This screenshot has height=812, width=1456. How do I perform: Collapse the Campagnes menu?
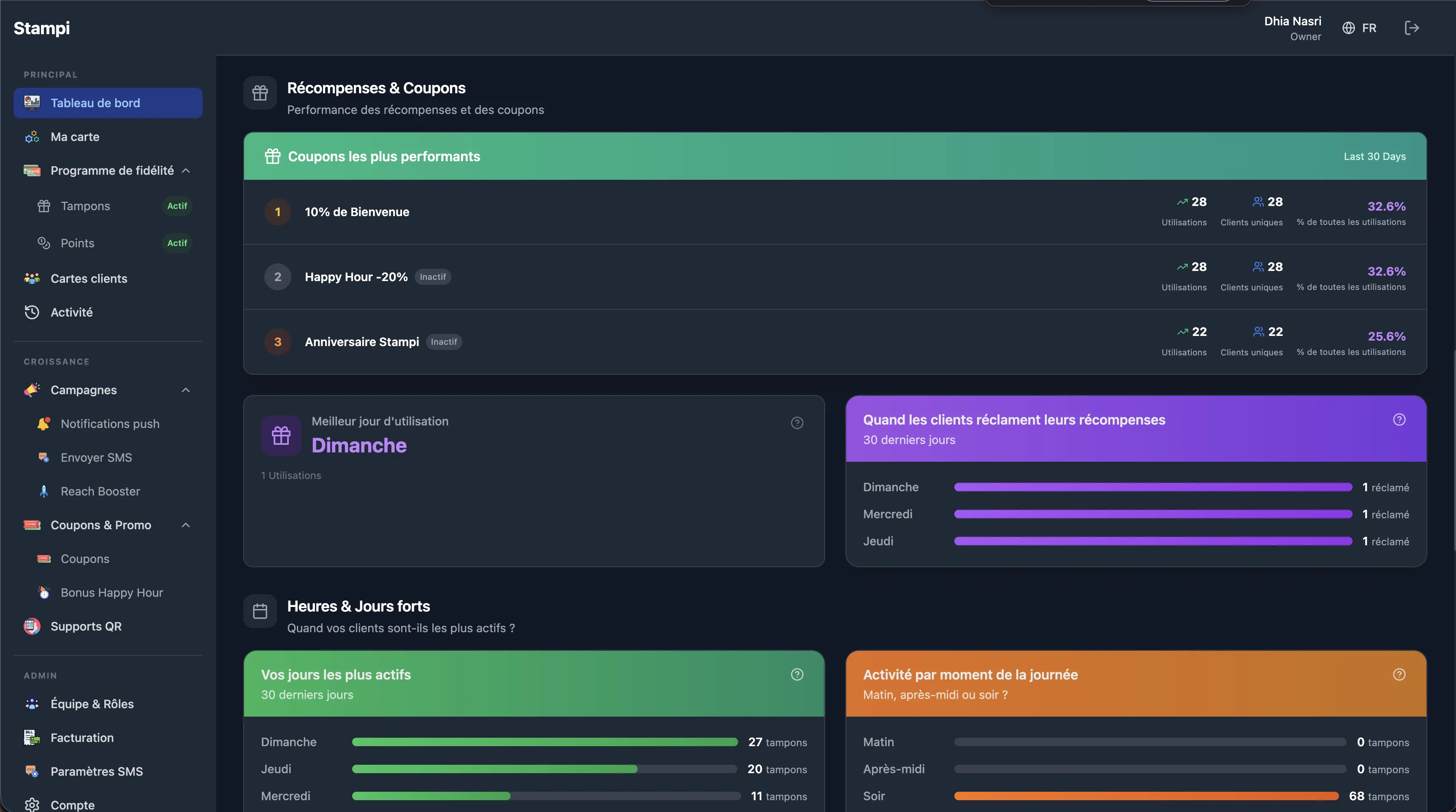[x=186, y=390]
